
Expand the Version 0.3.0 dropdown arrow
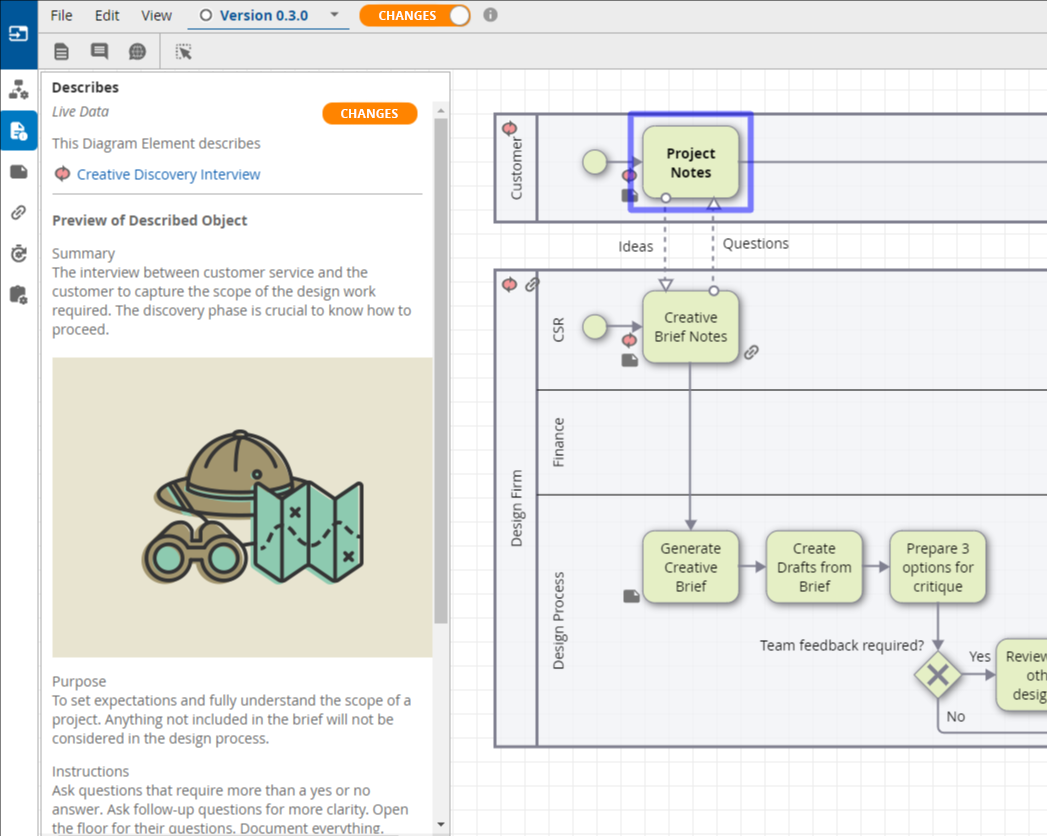pos(334,15)
